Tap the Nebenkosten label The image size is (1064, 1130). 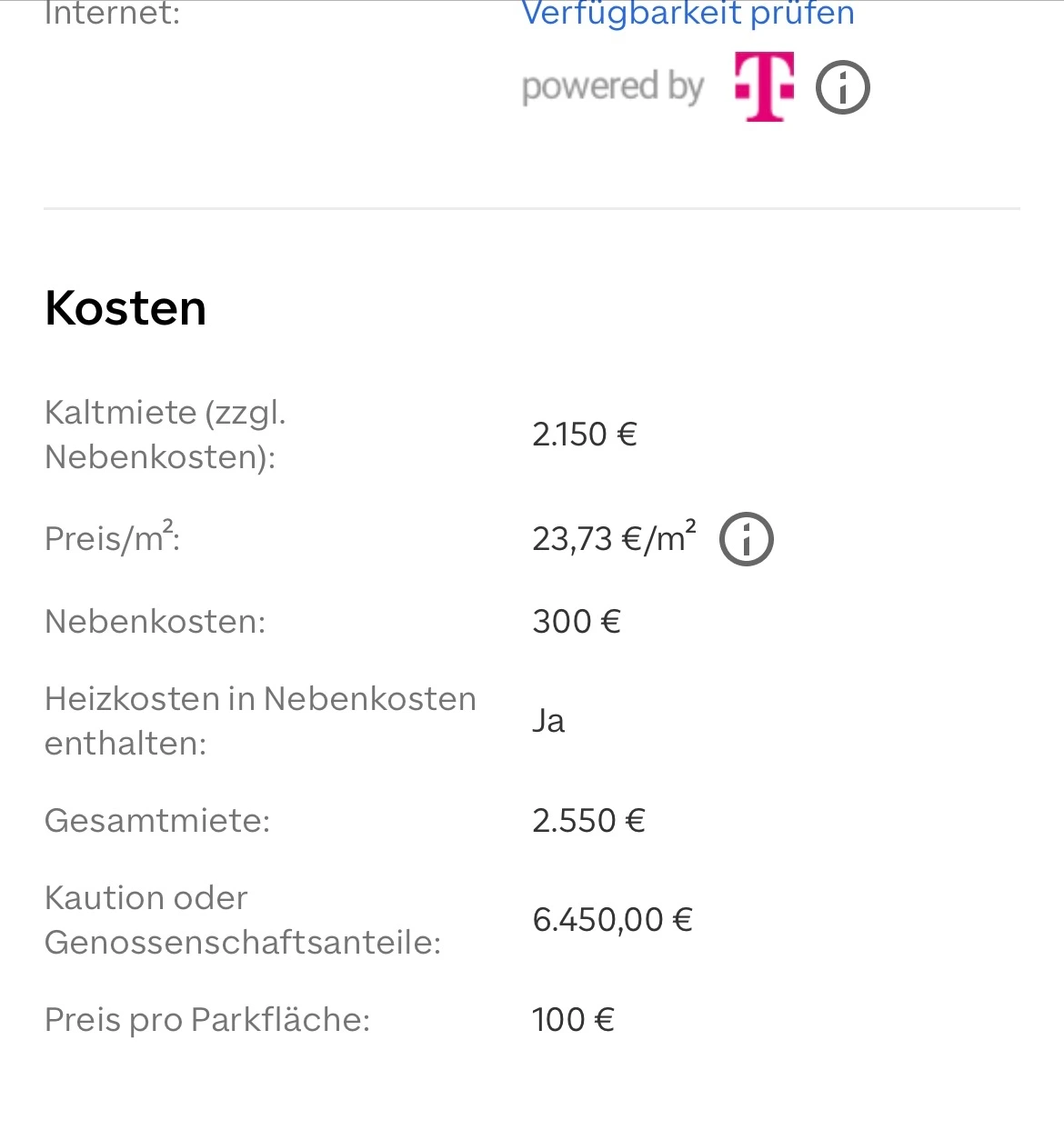coord(156,622)
